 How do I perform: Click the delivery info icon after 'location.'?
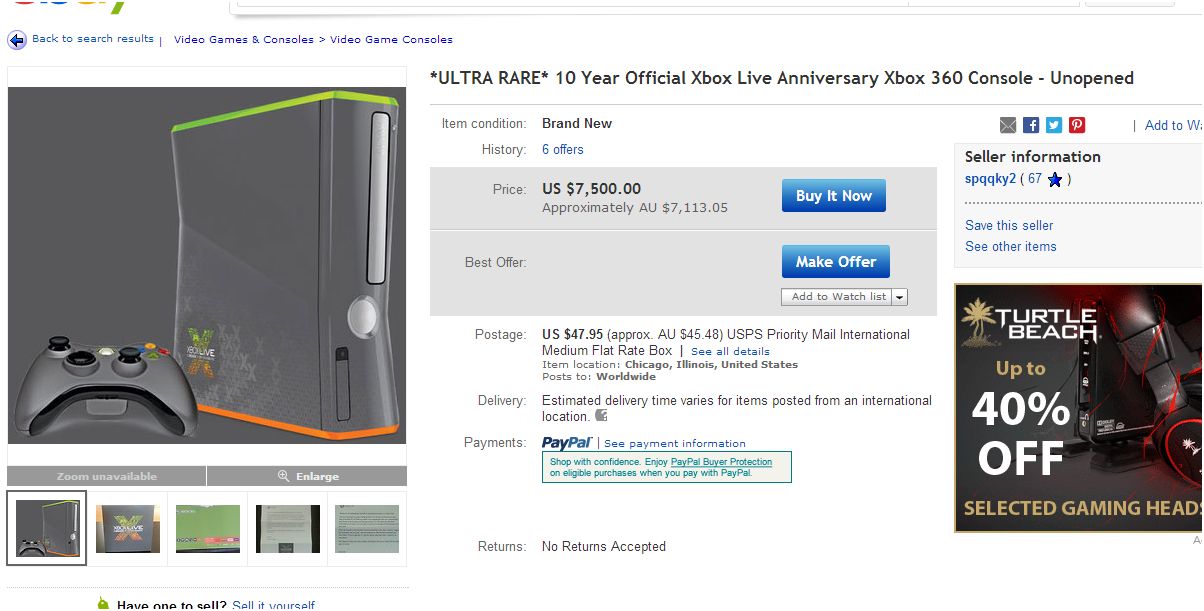601,416
